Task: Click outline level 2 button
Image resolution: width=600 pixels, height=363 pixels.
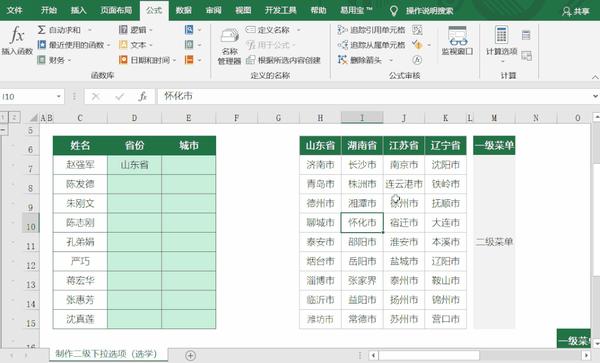Action: pyautogui.click(x=14, y=117)
